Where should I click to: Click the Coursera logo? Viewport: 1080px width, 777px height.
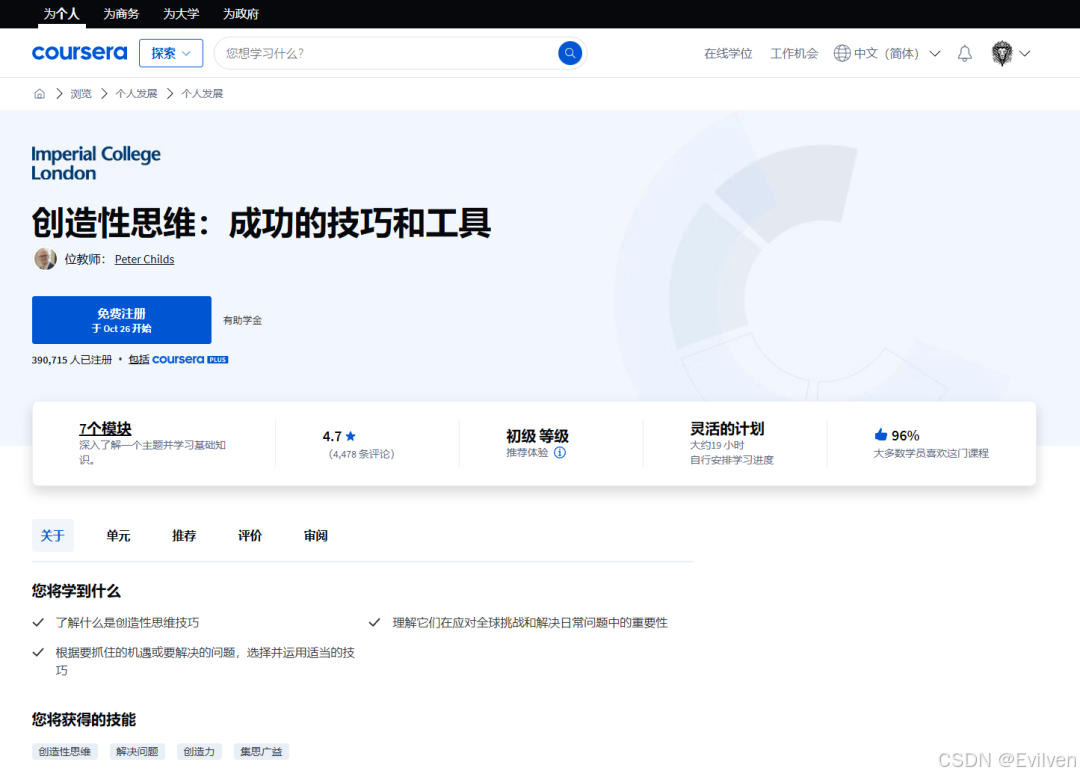[x=79, y=53]
